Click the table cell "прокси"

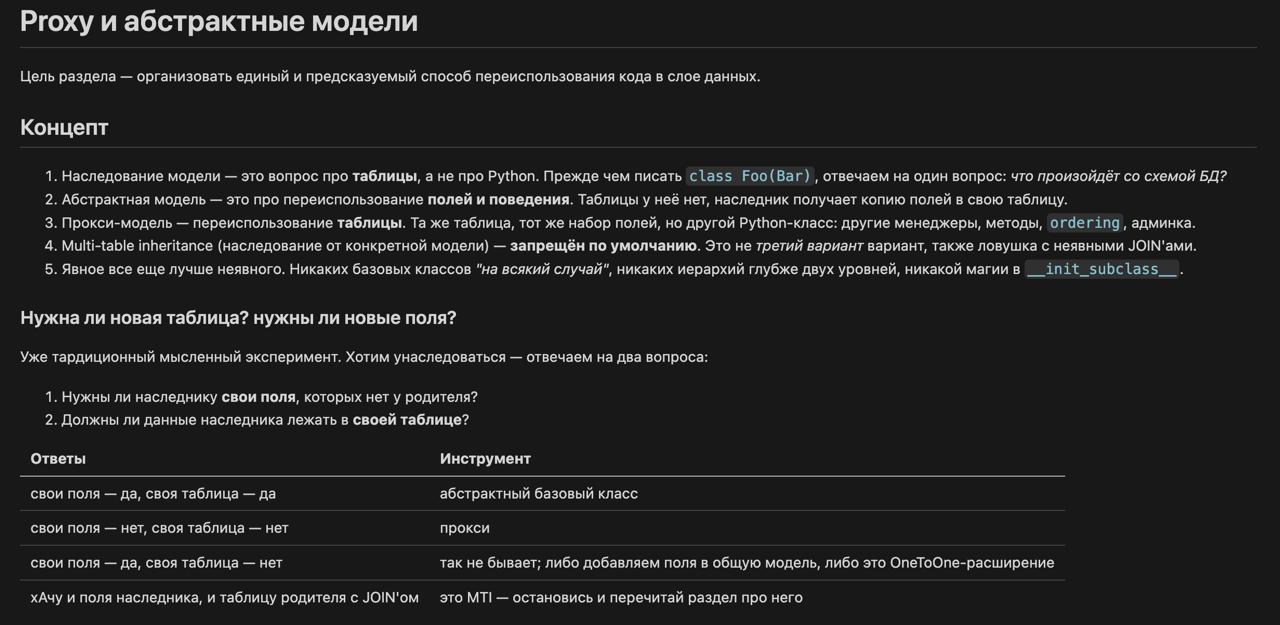coord(465,527)
